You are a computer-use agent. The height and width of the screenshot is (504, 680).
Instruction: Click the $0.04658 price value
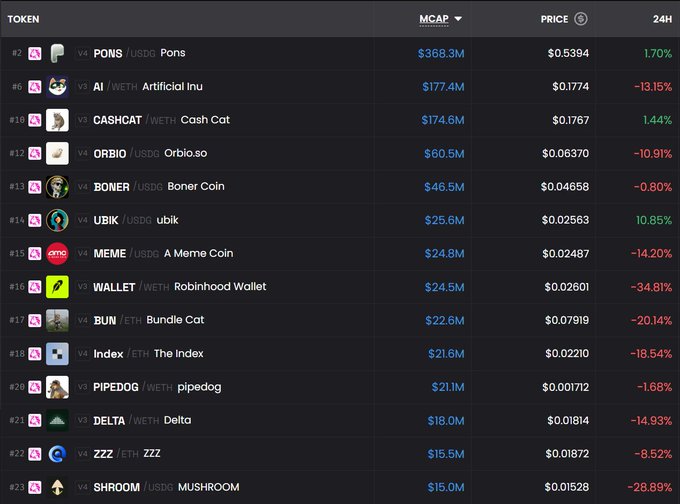tap(565, 187)
